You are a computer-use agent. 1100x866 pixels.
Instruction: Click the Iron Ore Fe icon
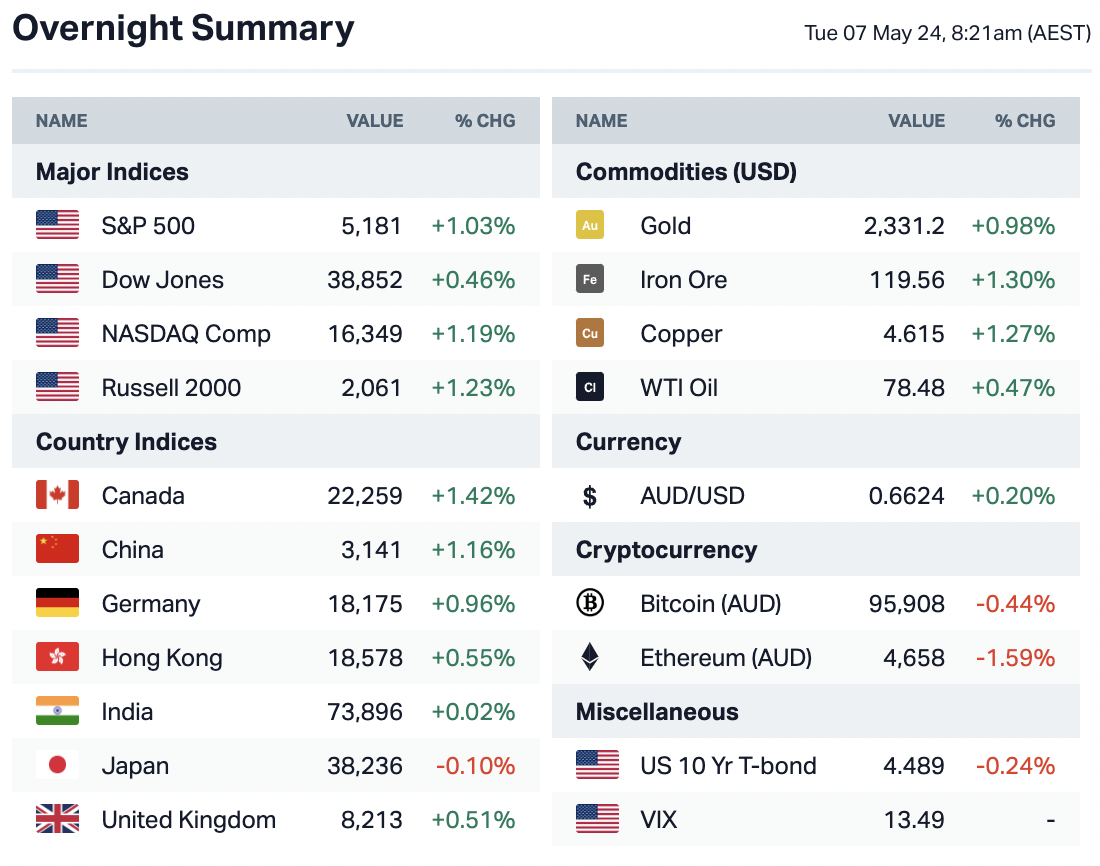[590, 280]
